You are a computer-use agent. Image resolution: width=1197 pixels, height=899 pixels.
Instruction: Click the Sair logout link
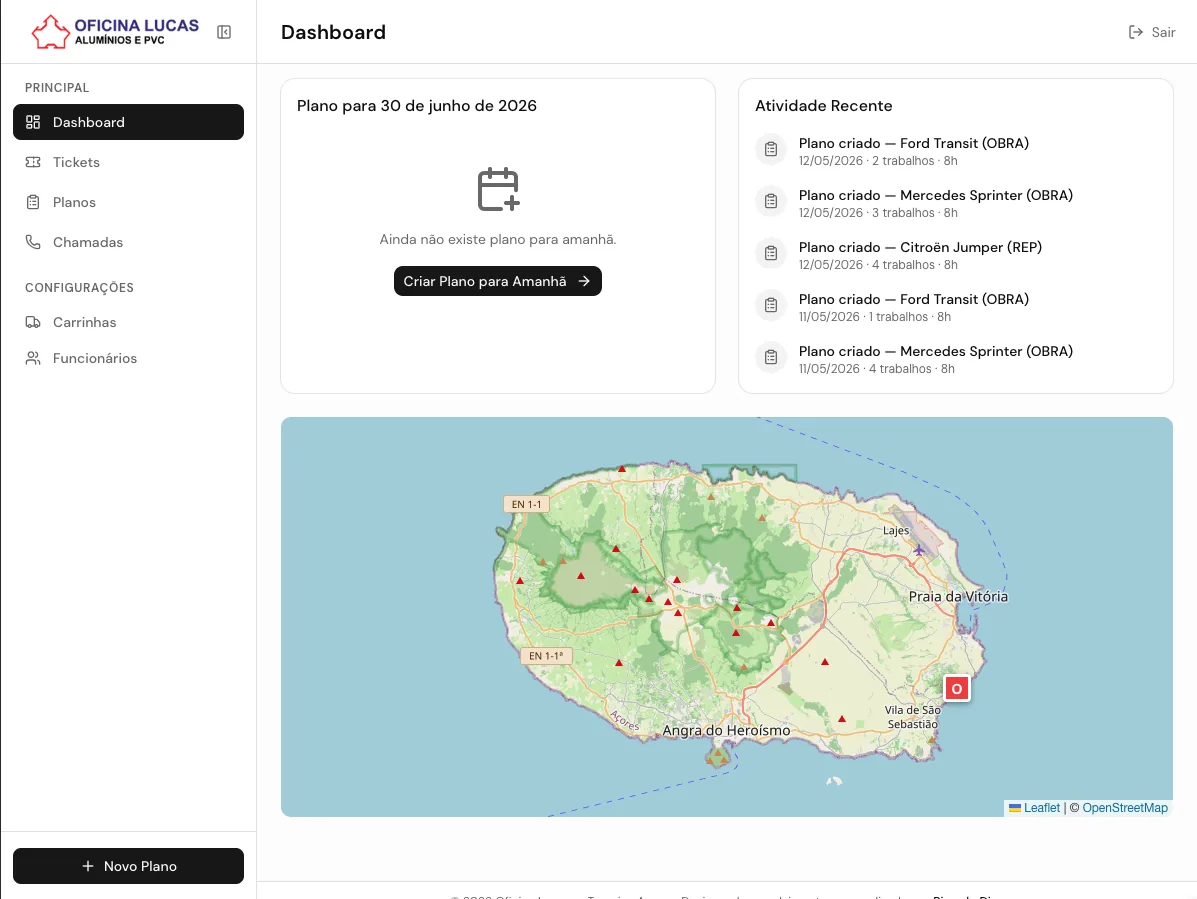pyautogui.click(x=1152, y=32)
